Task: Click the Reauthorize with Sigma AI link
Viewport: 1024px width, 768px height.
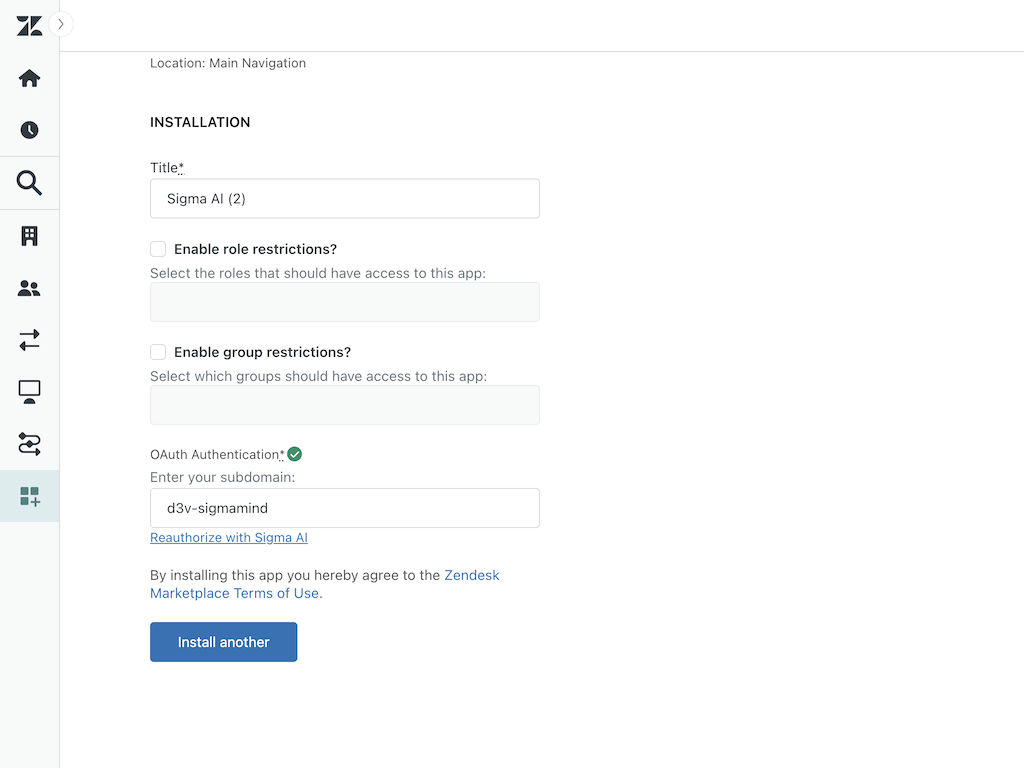Action: pos(229,538)
